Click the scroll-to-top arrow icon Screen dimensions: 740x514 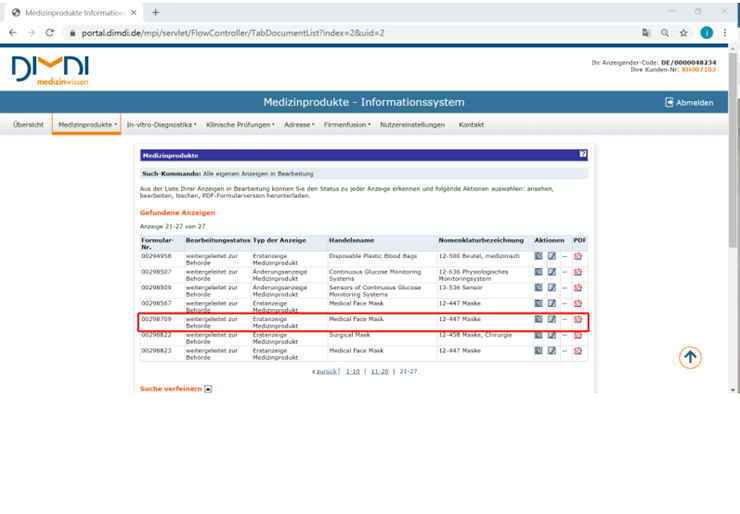(690, 357)
